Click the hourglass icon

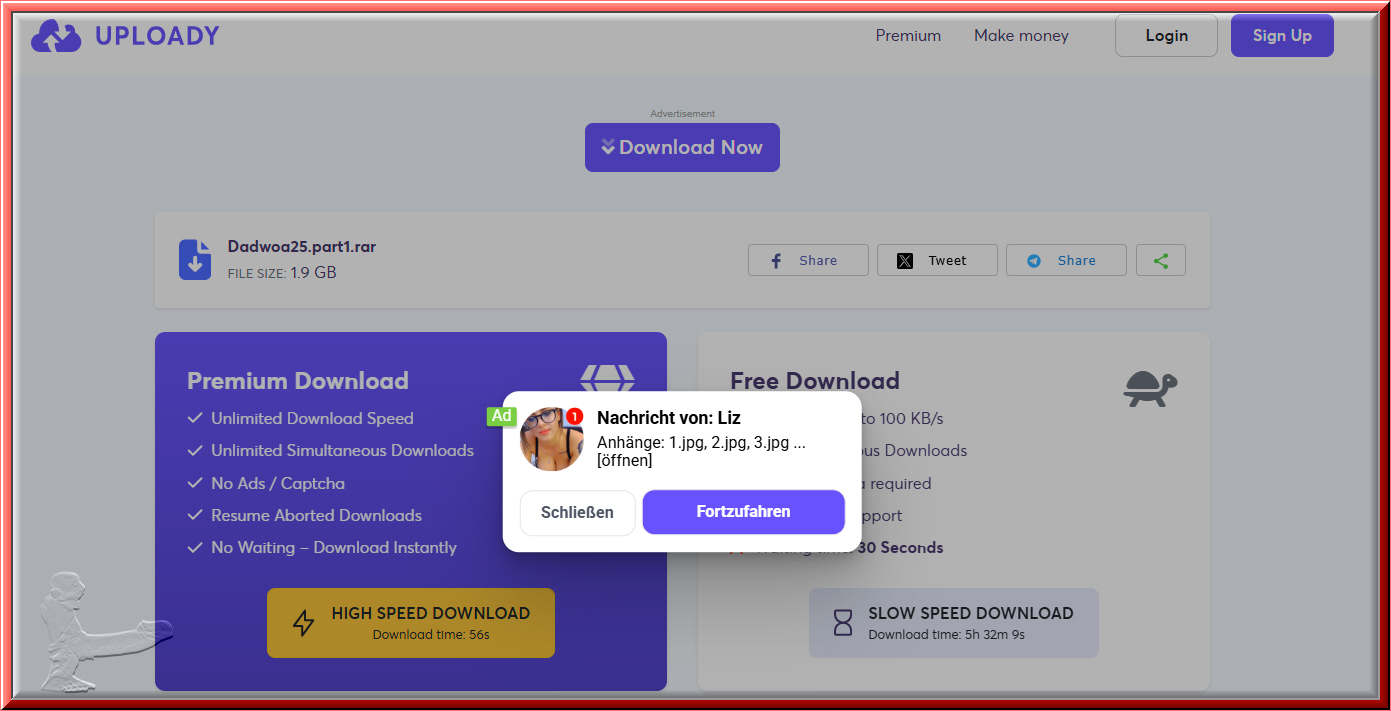843,623
